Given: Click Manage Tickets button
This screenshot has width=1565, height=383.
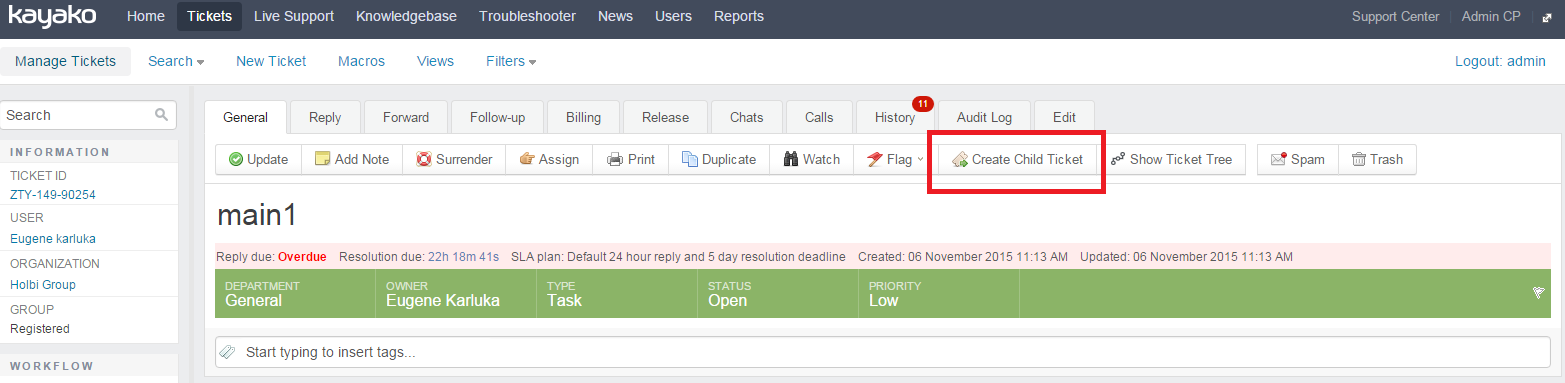Looking at the screenshot, I should [65, 61].
